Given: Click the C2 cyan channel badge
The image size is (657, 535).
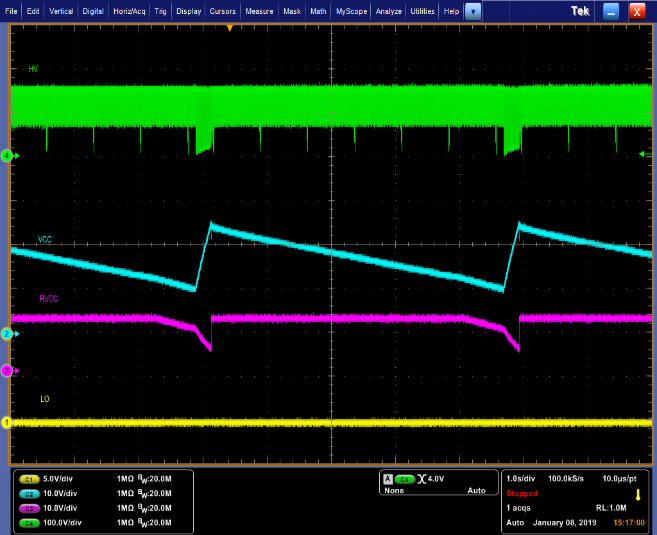Looking at the screenshot, I should click(29, 493).
